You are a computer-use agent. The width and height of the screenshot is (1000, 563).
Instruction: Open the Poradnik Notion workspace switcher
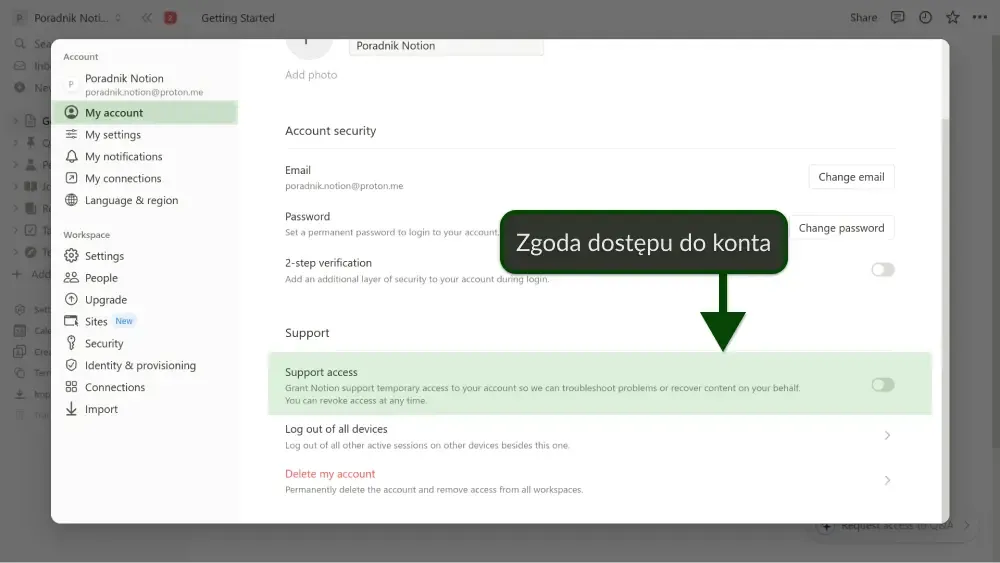coord(68,18)
